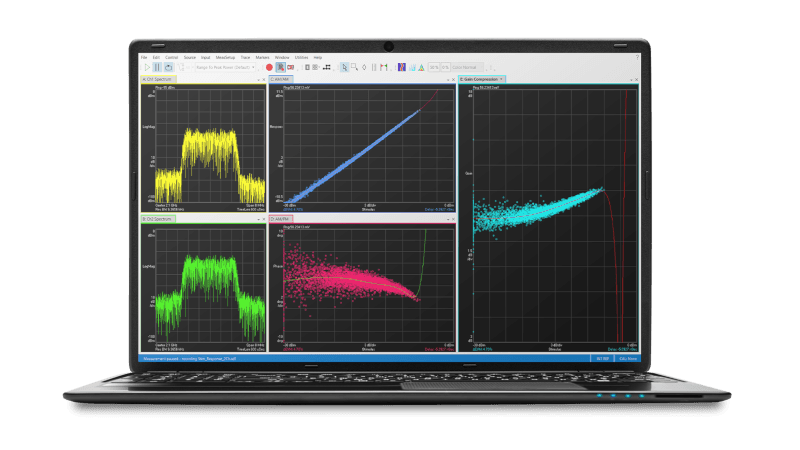Image resolution: width=800 pixels, height=450 pixels.
Task: Click the Play/Restart measurement icon
Action: pos(146,67)
